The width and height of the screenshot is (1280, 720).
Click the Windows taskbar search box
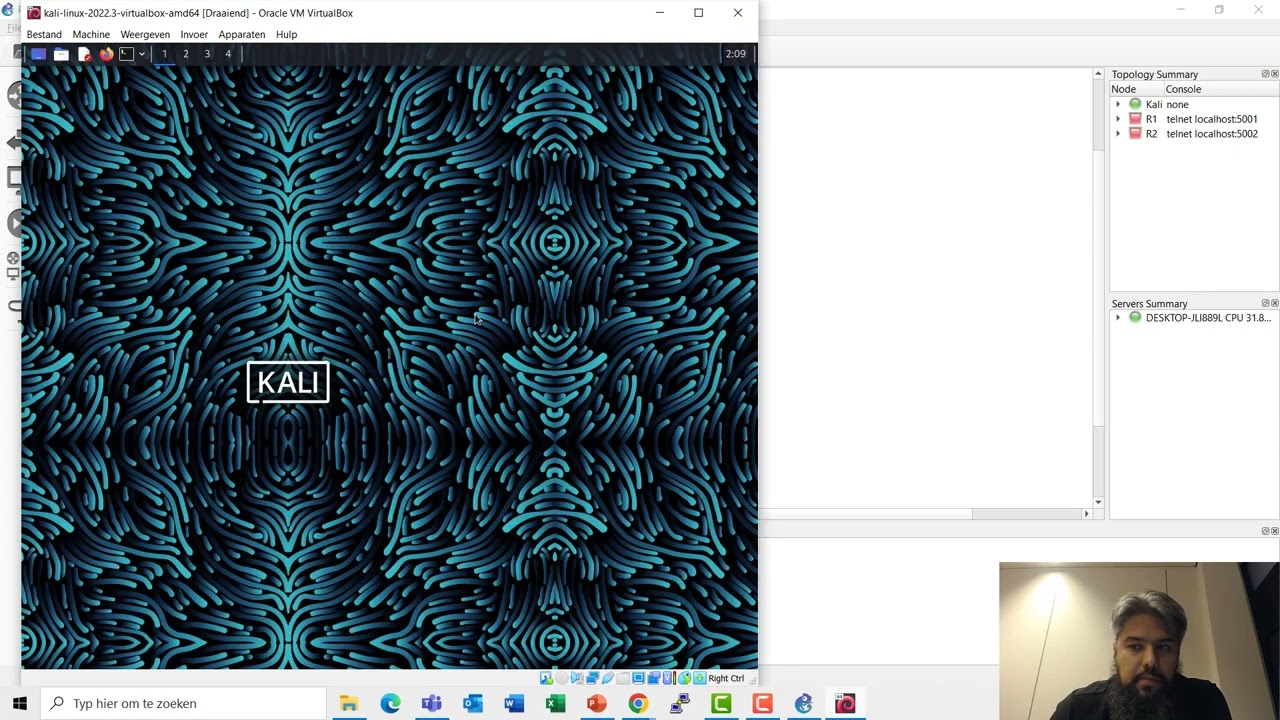coord(184,703)
